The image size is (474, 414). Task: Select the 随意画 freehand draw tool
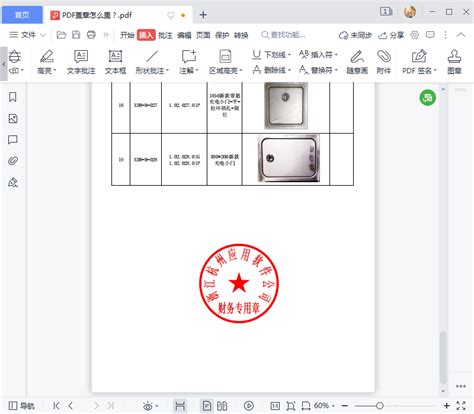pos(357,62)
